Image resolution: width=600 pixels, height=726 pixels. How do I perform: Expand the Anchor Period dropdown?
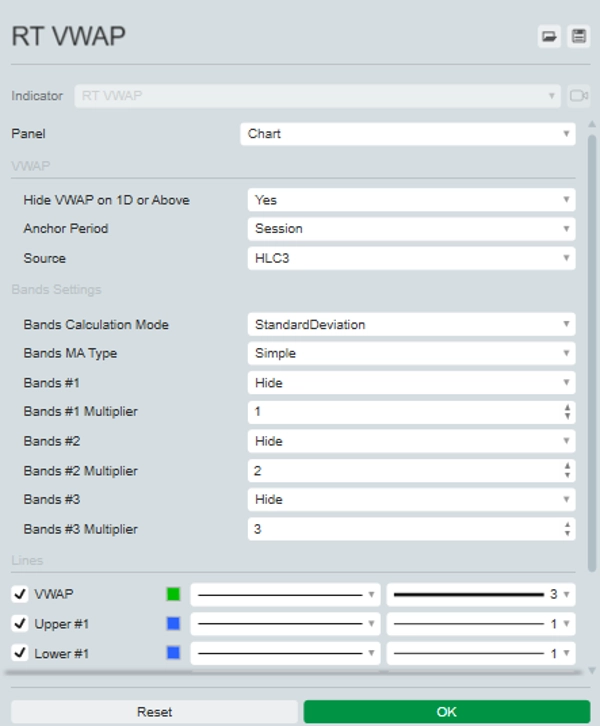pyautogui.click(x=411, y=229)
